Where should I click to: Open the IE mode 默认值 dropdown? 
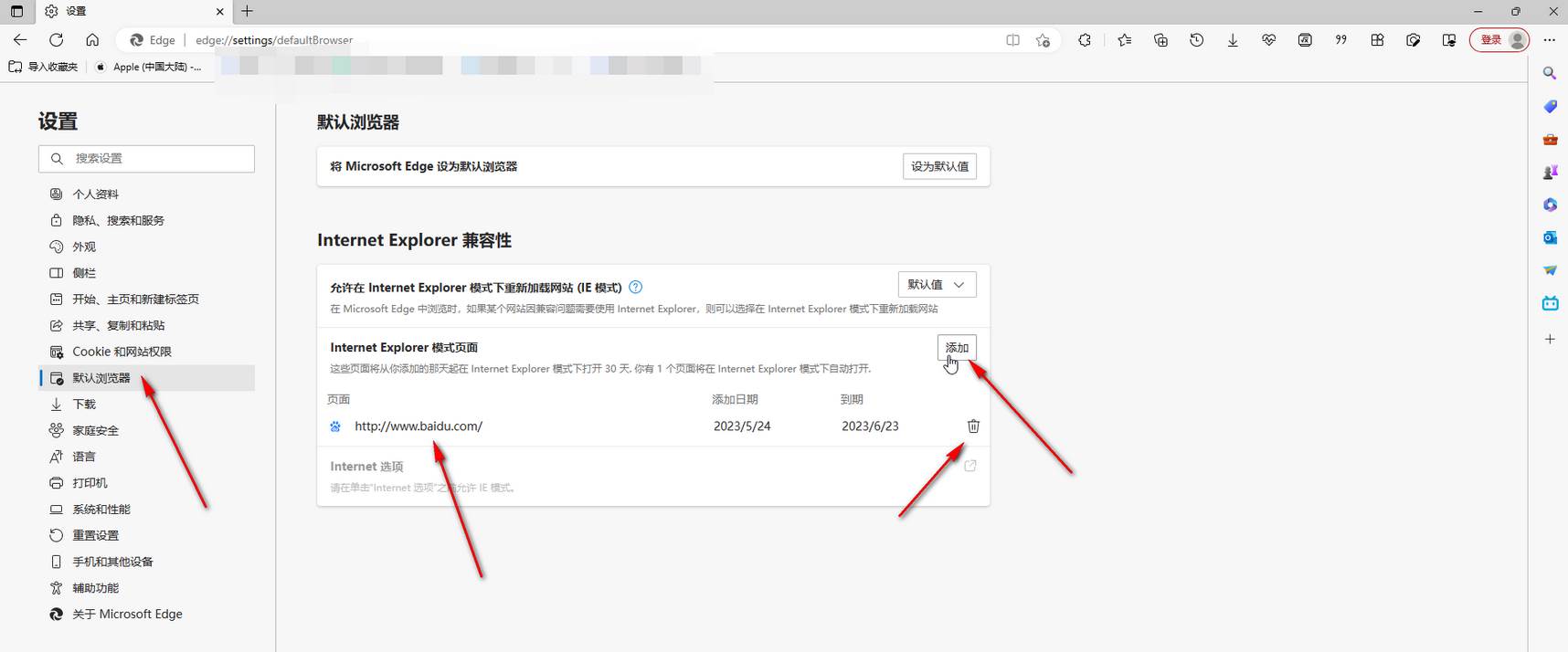(x=937, y=285)
